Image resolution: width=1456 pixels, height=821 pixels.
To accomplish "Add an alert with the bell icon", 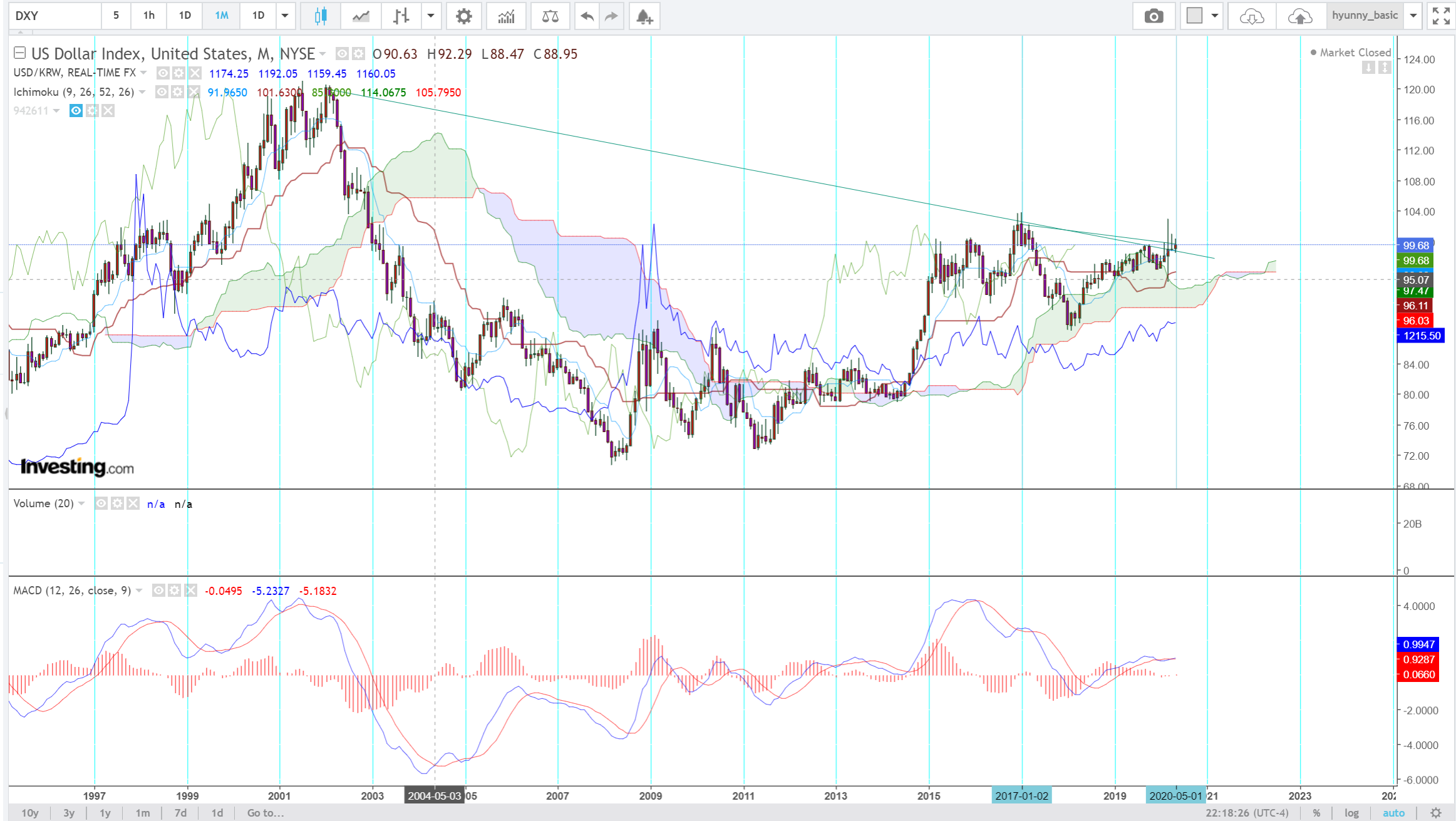I will [644, 16].
